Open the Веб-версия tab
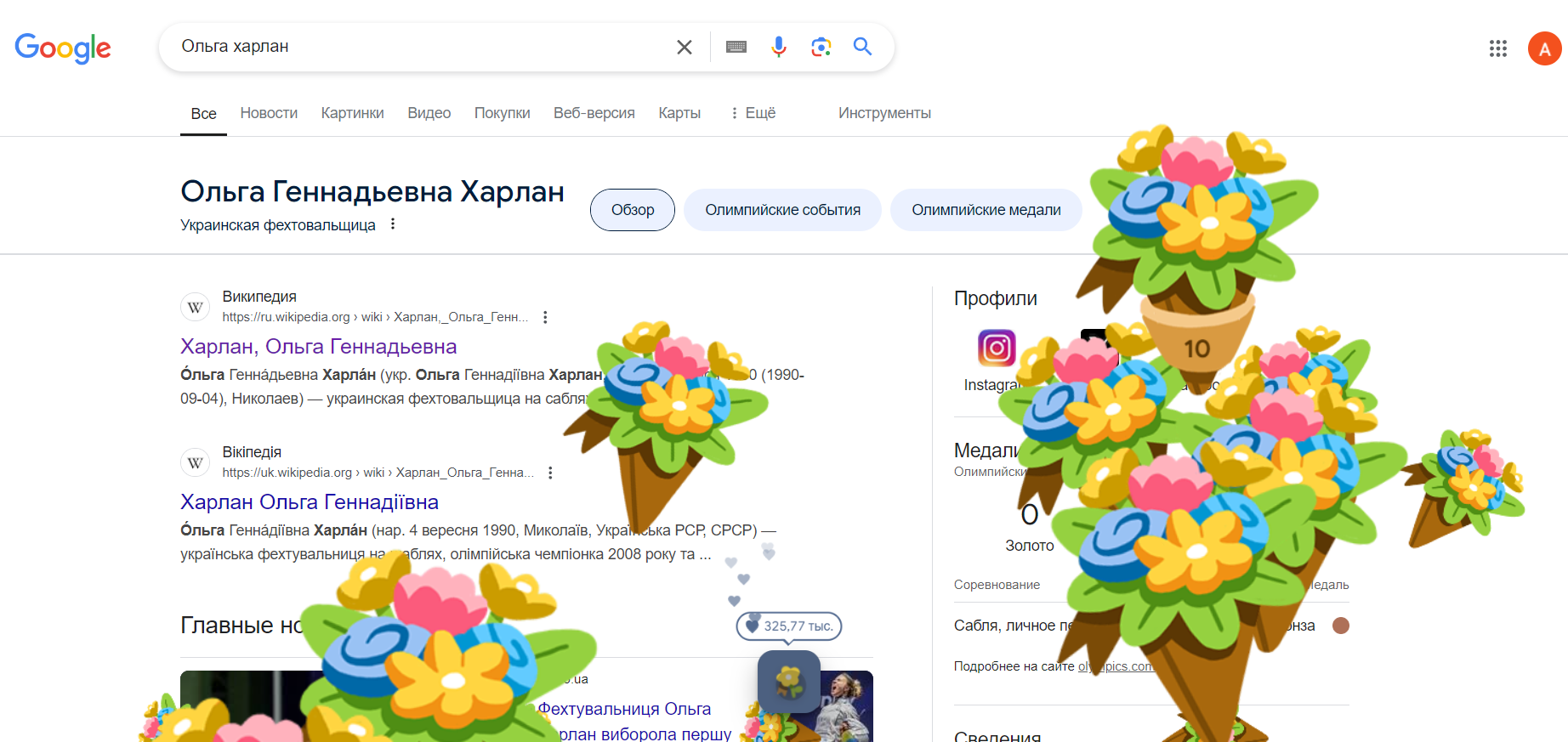 [594, 113]
